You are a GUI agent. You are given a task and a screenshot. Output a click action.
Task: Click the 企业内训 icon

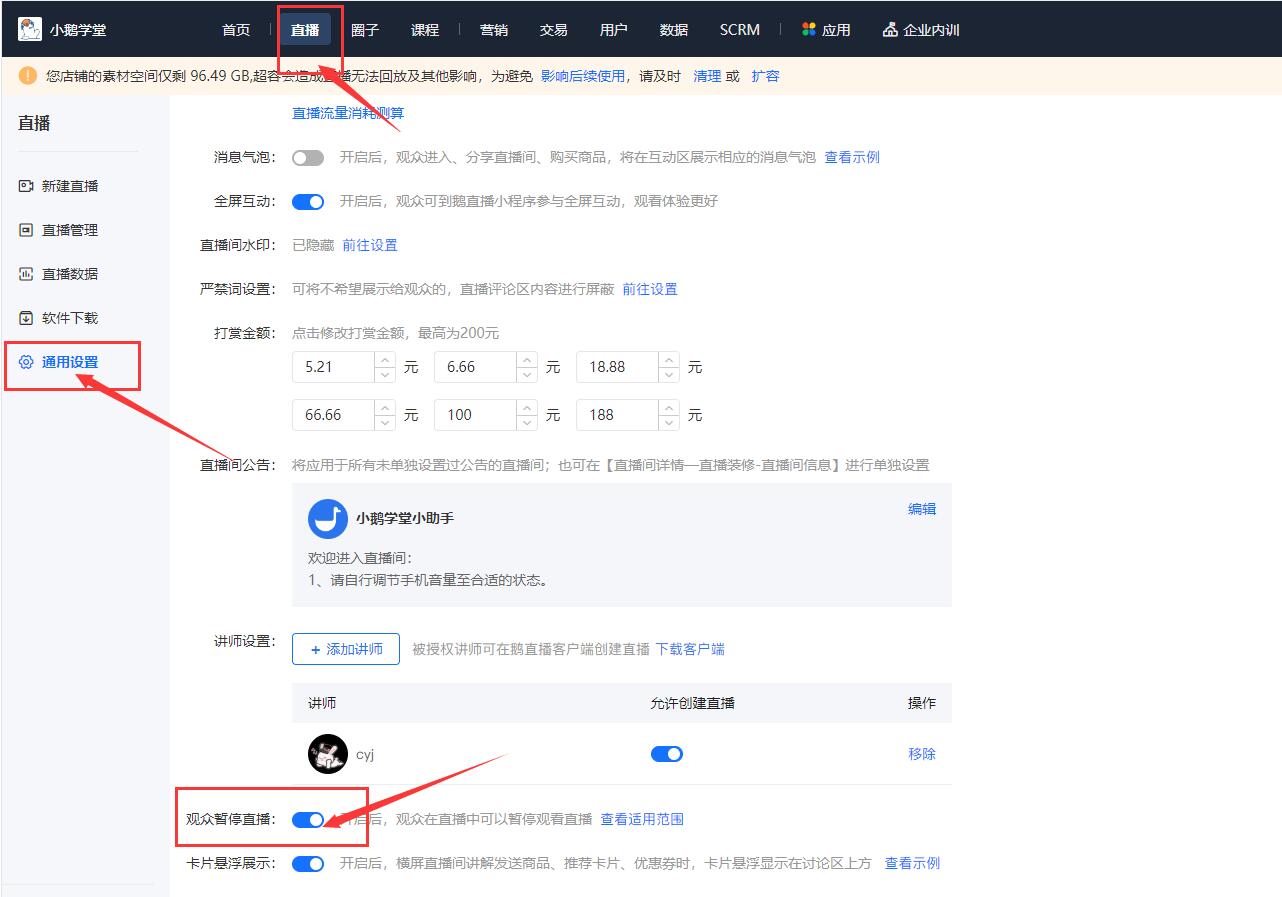pos(890,29)
